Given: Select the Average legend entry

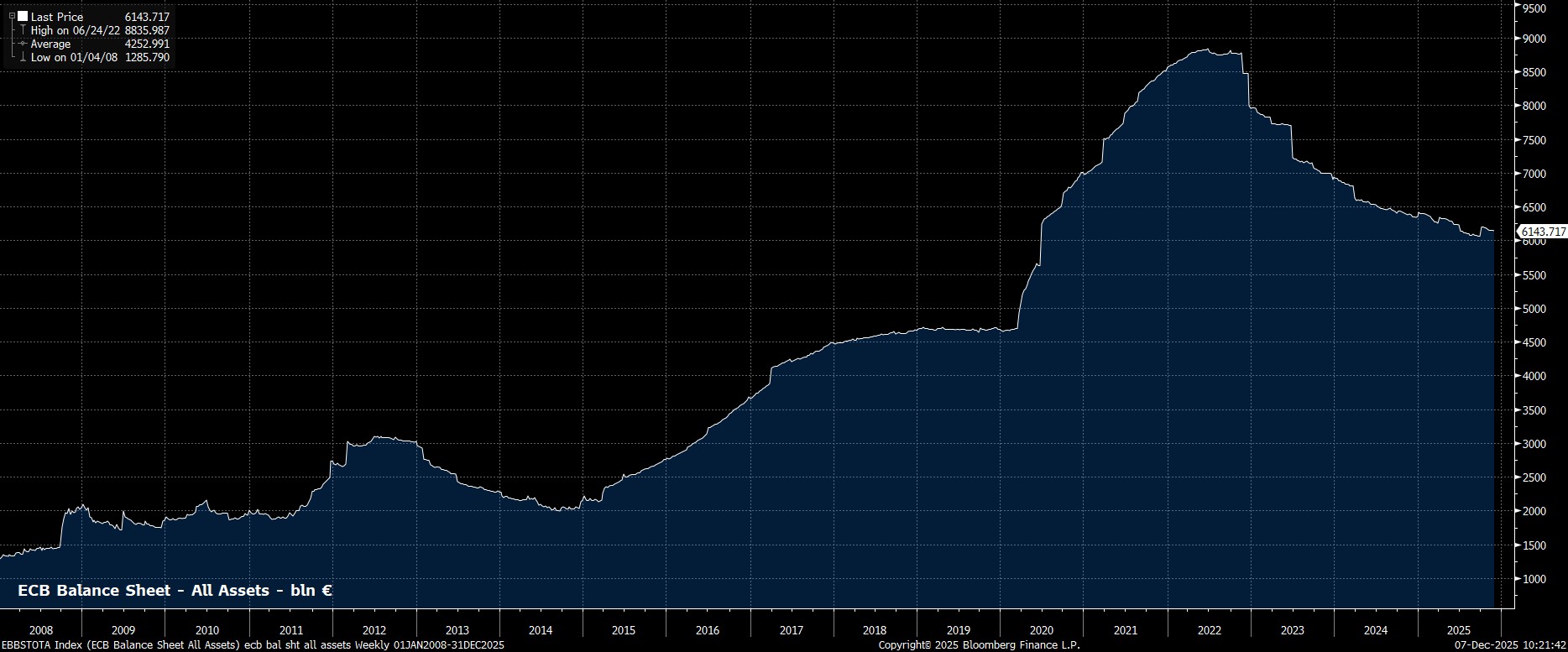Looking at the screenshot, I should 50,44.
